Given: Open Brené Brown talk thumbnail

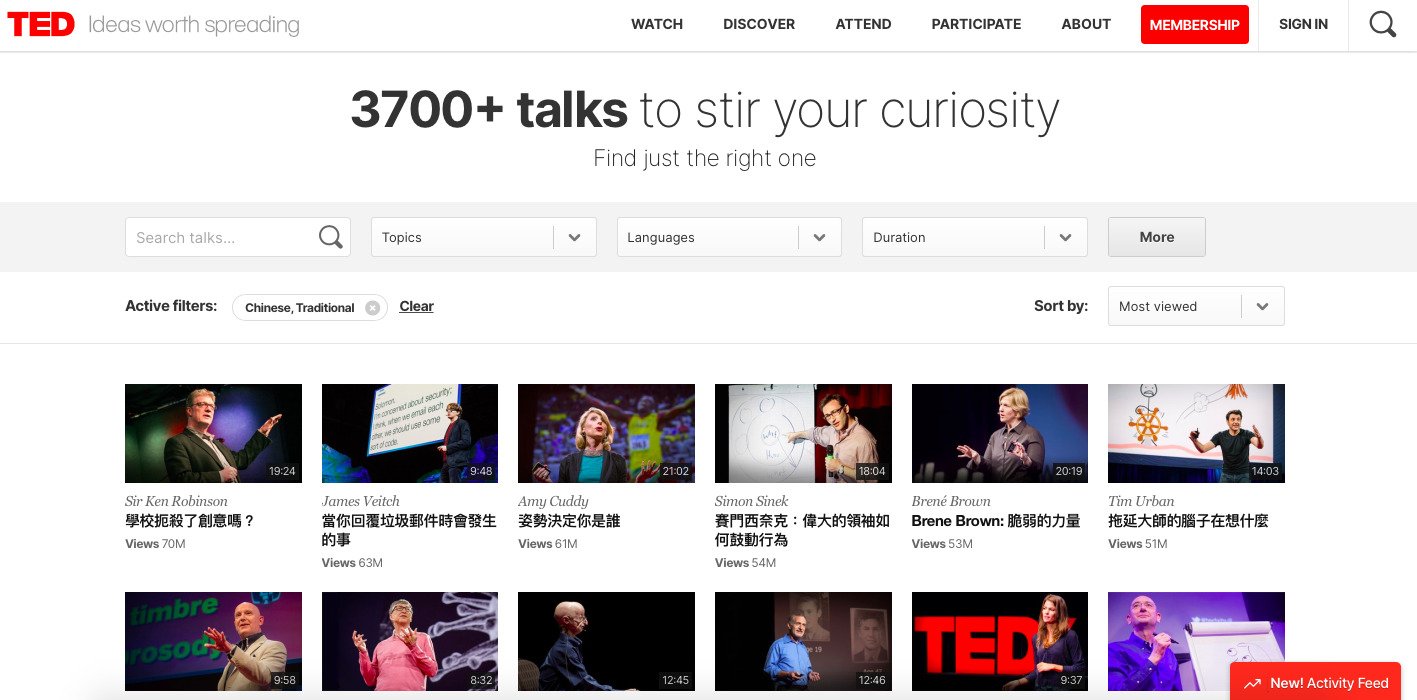Looking at the screenshot, I should 1000,433.
